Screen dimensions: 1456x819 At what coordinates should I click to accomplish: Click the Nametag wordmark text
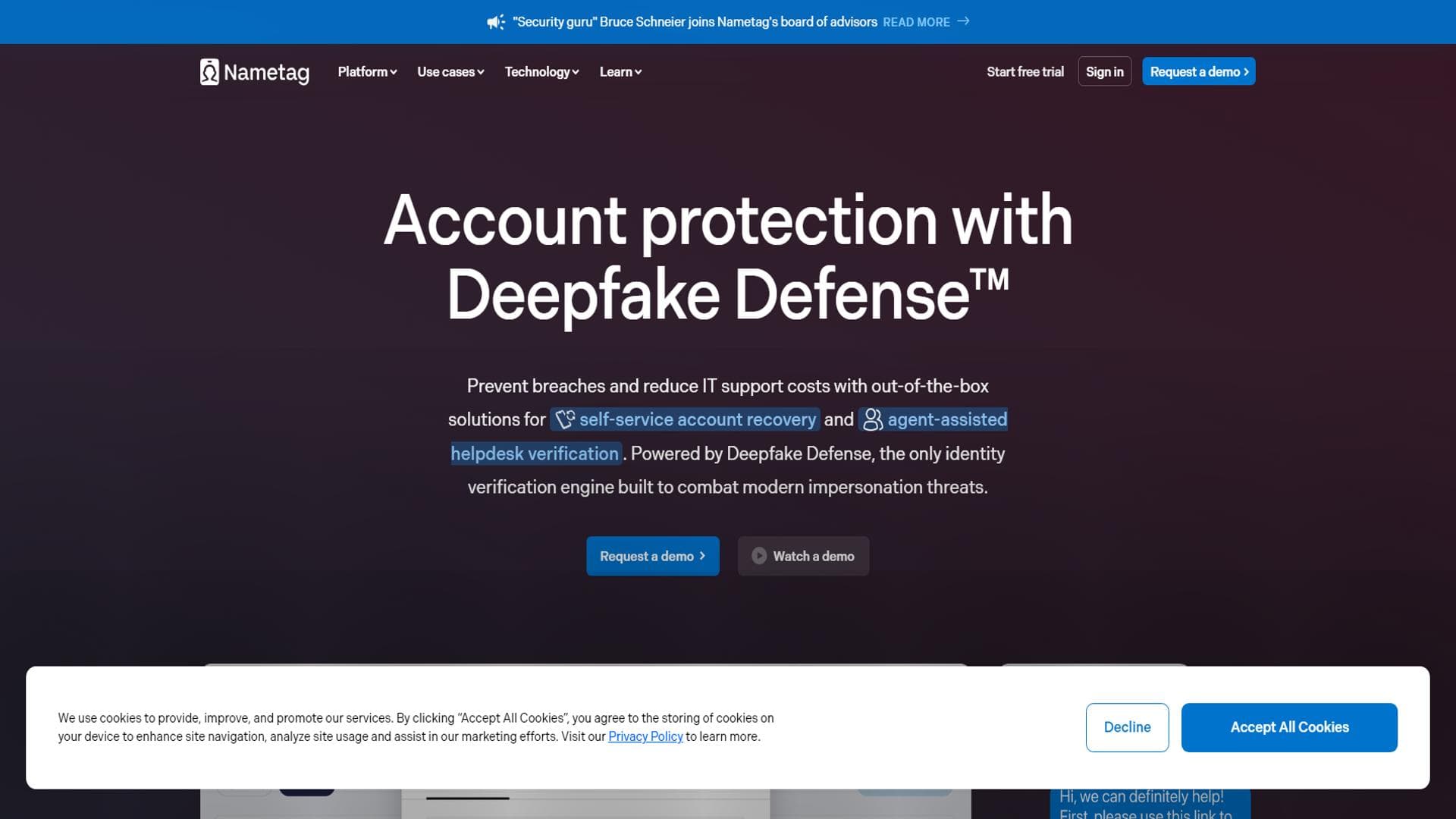click(266, 73)
